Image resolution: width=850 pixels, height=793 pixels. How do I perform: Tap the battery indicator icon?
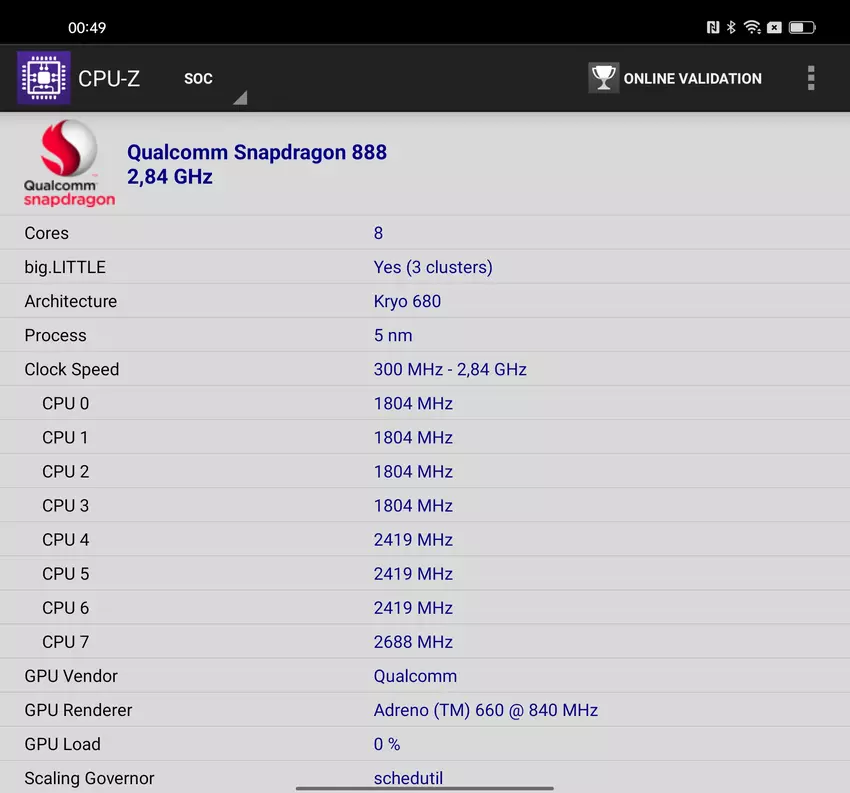click(800, 27)
